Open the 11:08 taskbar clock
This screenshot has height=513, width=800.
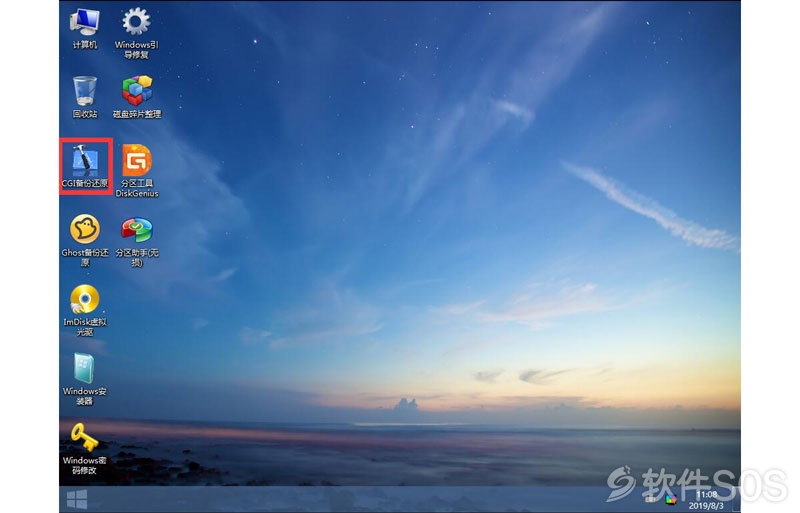(707, 494)
